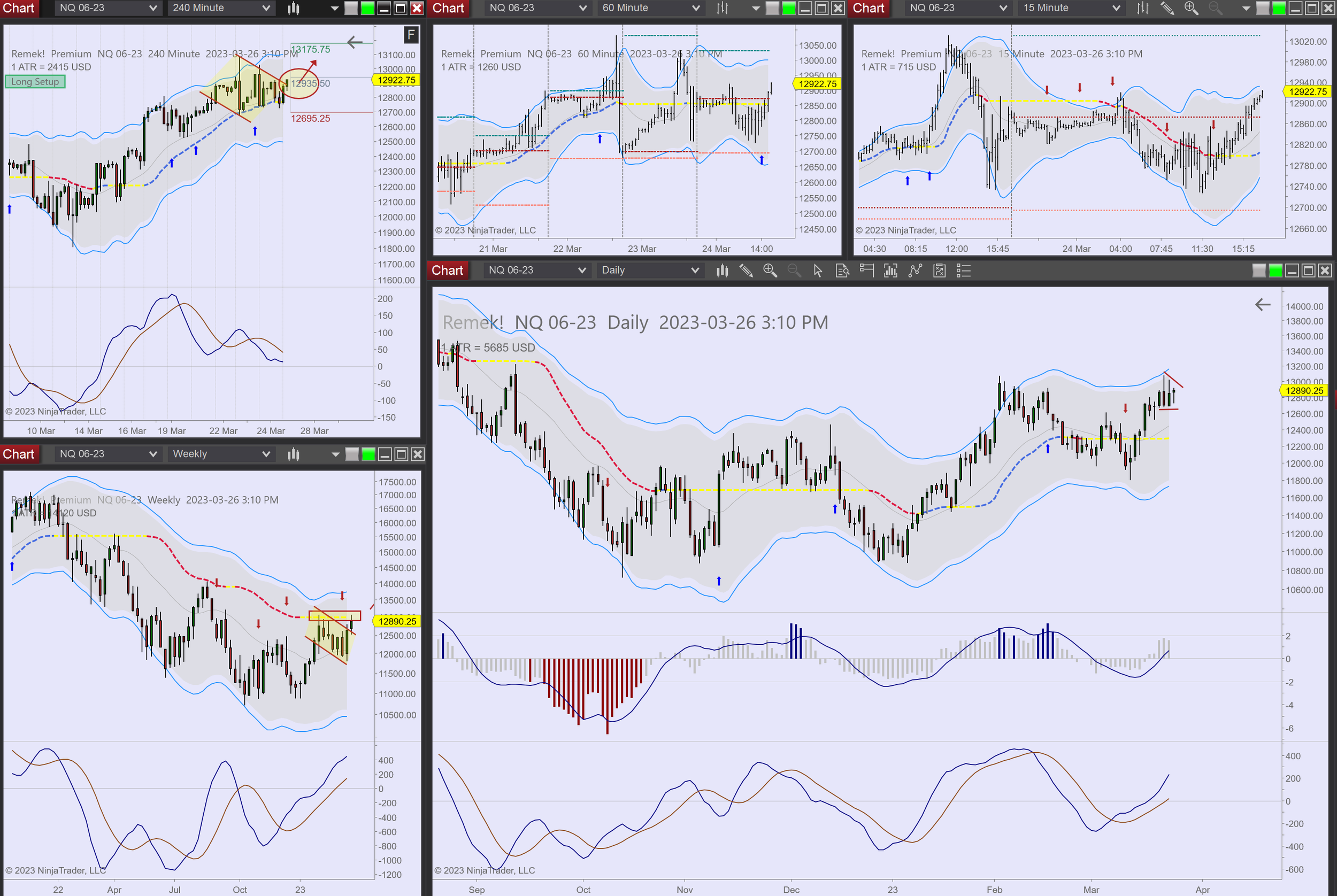Click the Daily chart's candlestick bar-type icon
Image resolution: width=1337 pixels, height=896 pixels.
[722, 271]
